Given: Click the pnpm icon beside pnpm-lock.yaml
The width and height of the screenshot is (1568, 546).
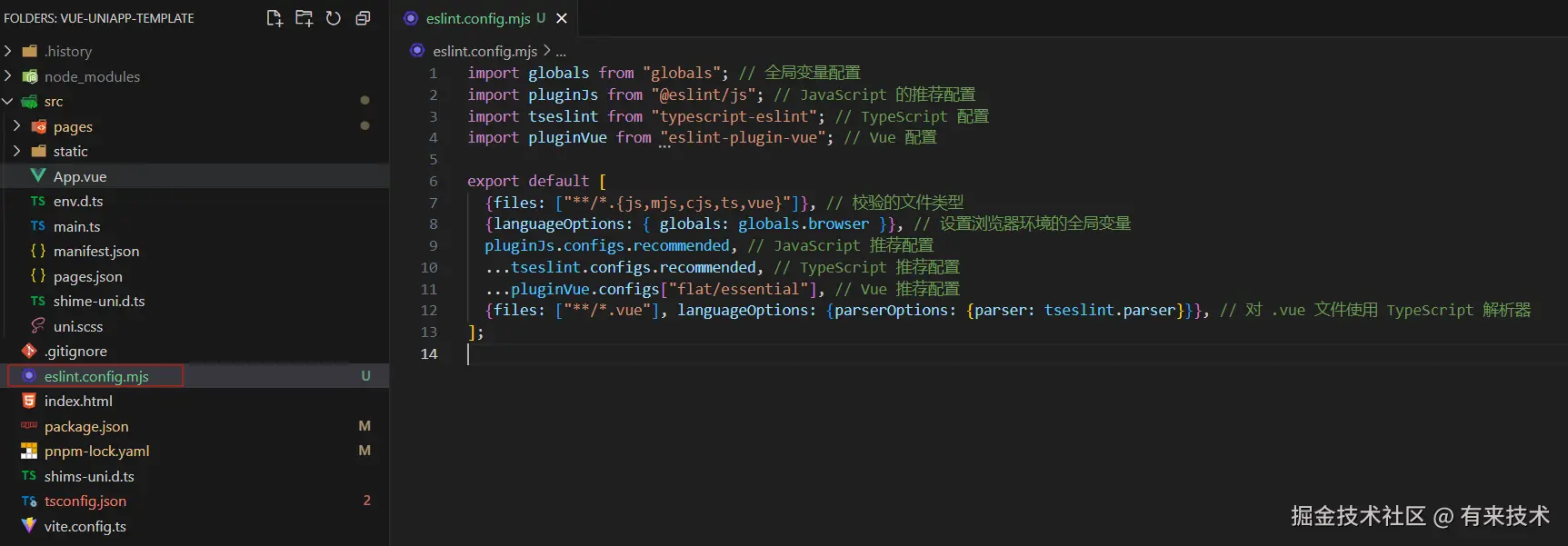Looking at the screenshot, I should (x=29, y=451).
